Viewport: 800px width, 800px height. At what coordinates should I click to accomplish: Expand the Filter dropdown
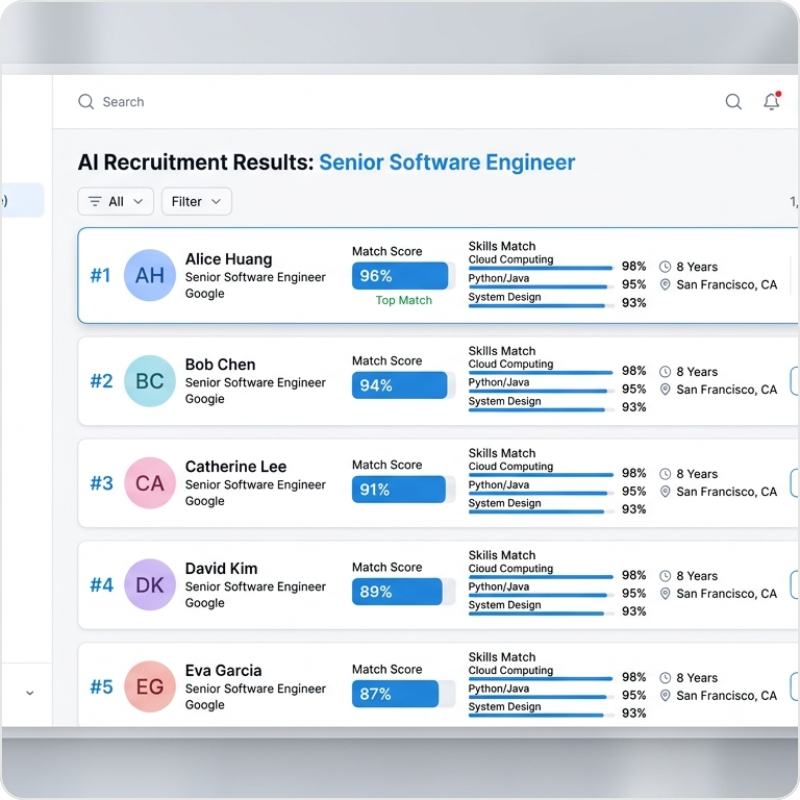(196, 201)
